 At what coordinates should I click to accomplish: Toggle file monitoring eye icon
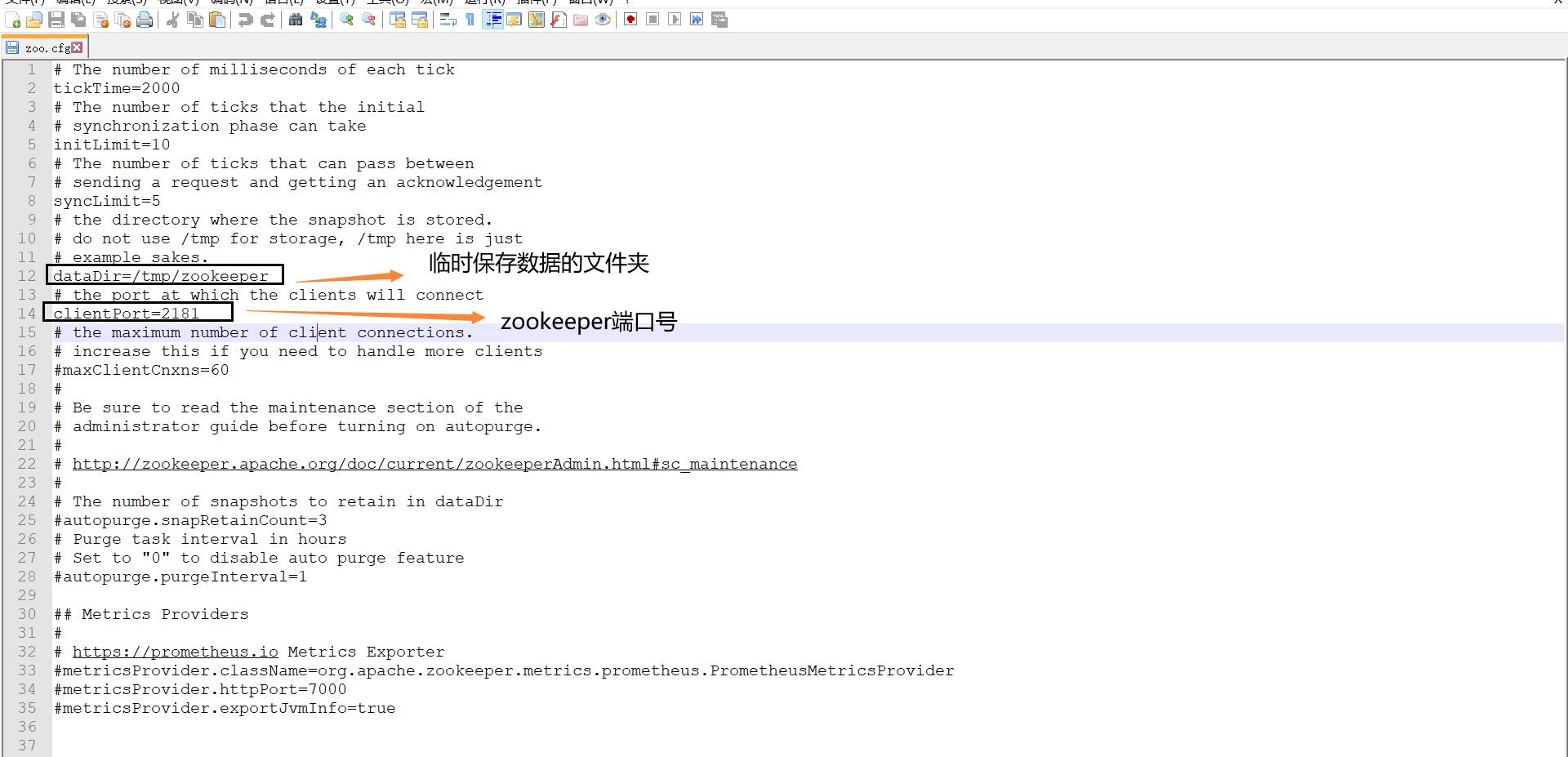click(x=603, y=20)
